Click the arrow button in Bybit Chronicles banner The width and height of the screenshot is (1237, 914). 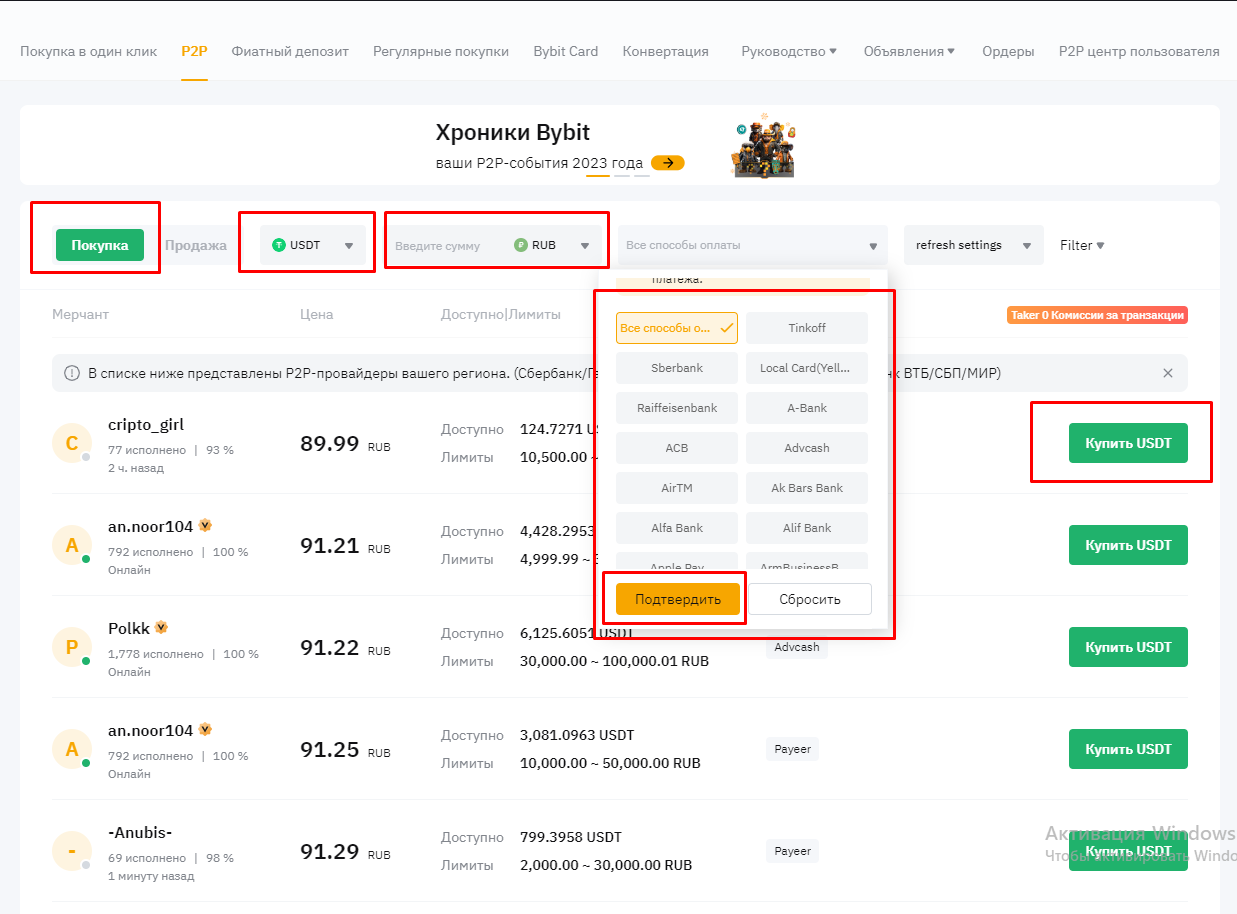667,163
